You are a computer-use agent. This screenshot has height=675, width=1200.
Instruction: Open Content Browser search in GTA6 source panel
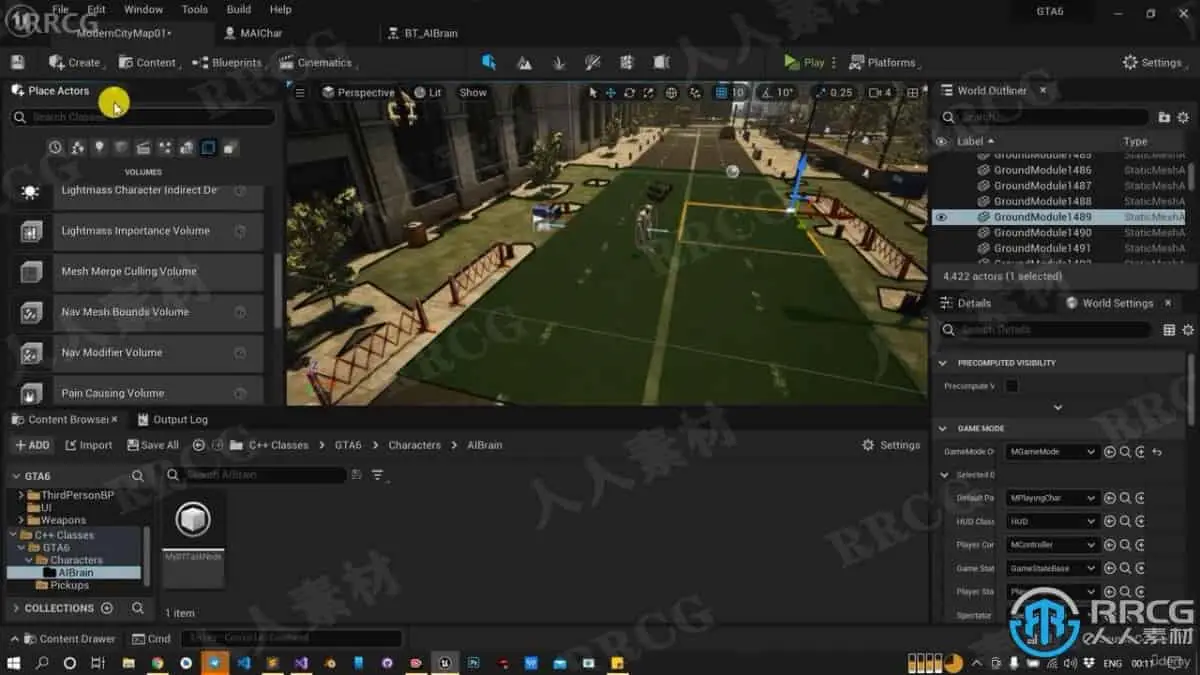coord(138,476)
